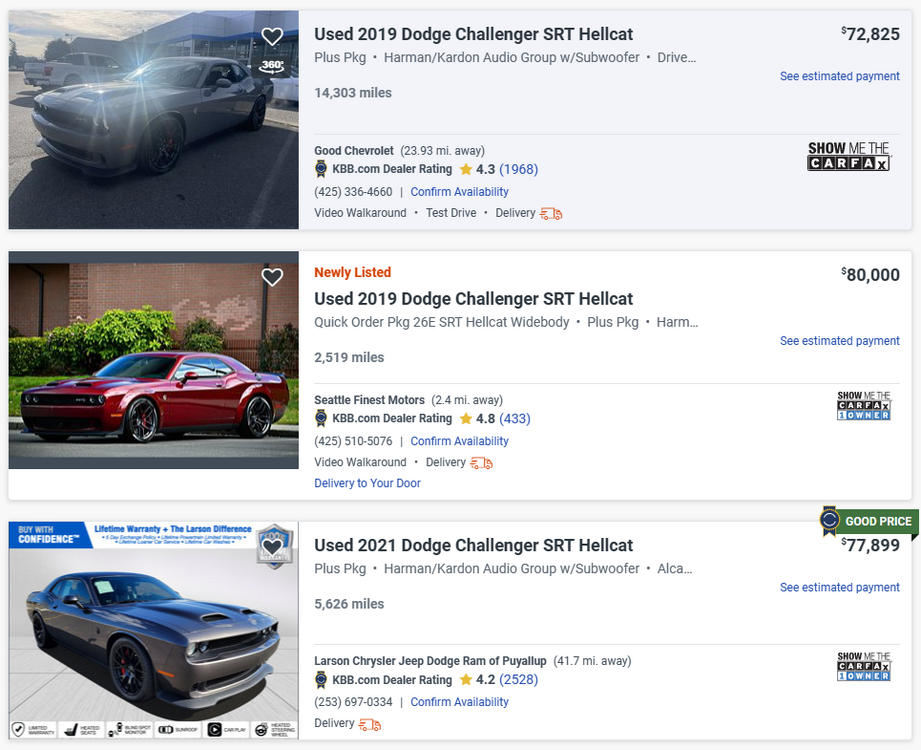See estimated payment for the $72,825 Hellcat
The width and height of the screenshot is (921, 750).
(839, 76)
